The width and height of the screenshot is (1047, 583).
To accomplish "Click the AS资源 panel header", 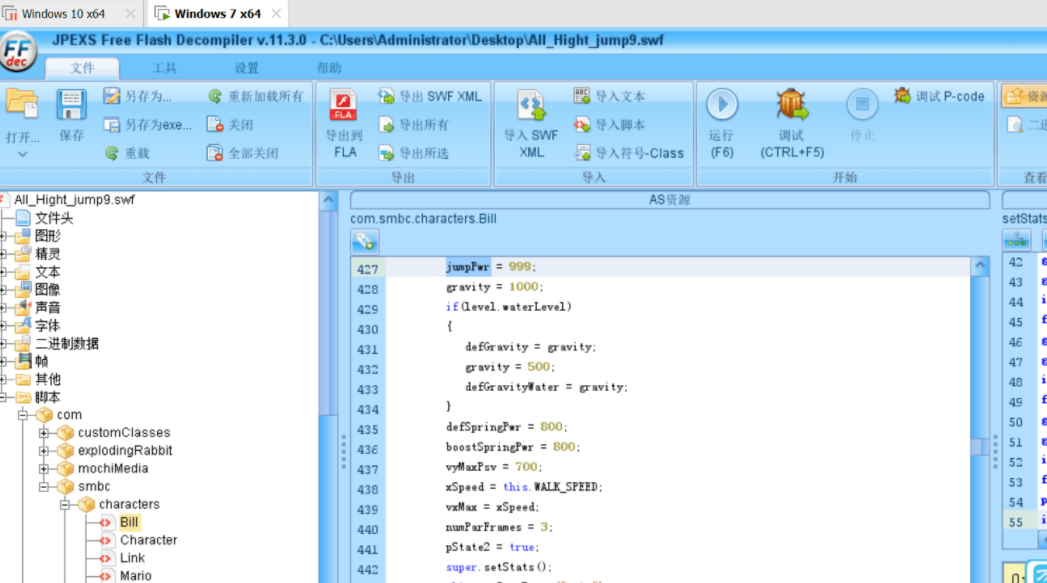I will (669, 200).
